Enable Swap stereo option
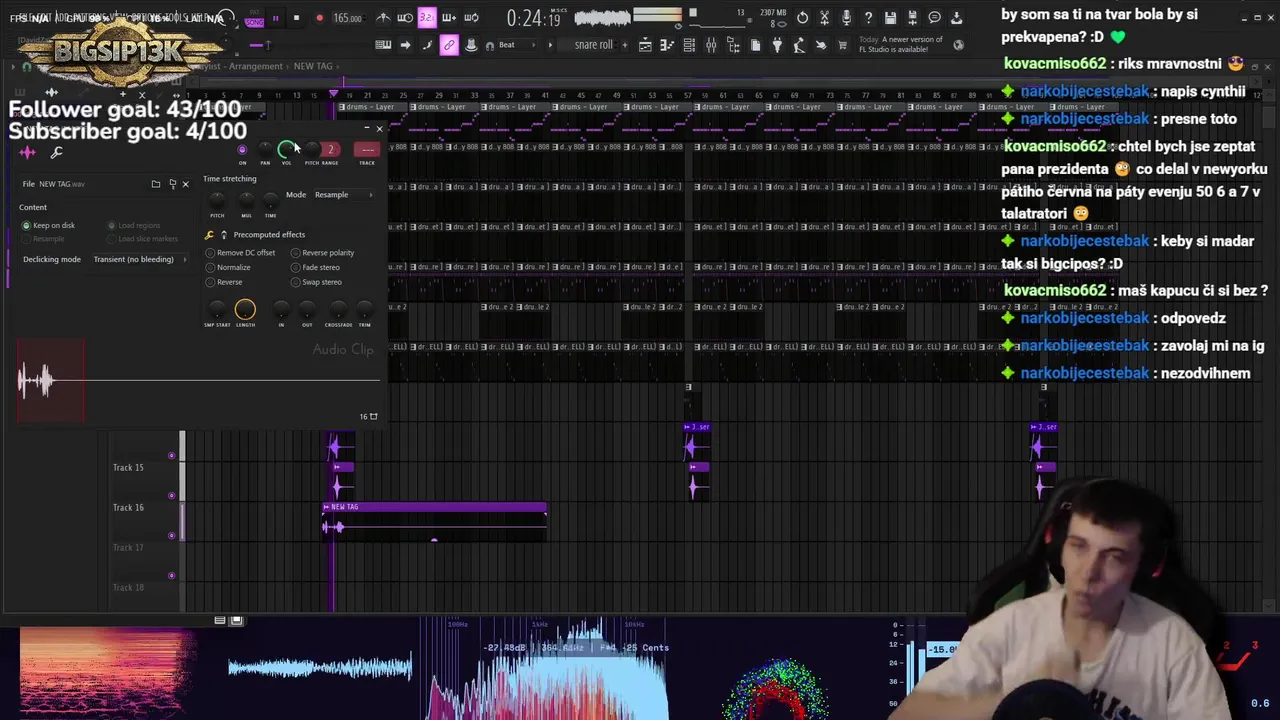 tap(316, 282)
